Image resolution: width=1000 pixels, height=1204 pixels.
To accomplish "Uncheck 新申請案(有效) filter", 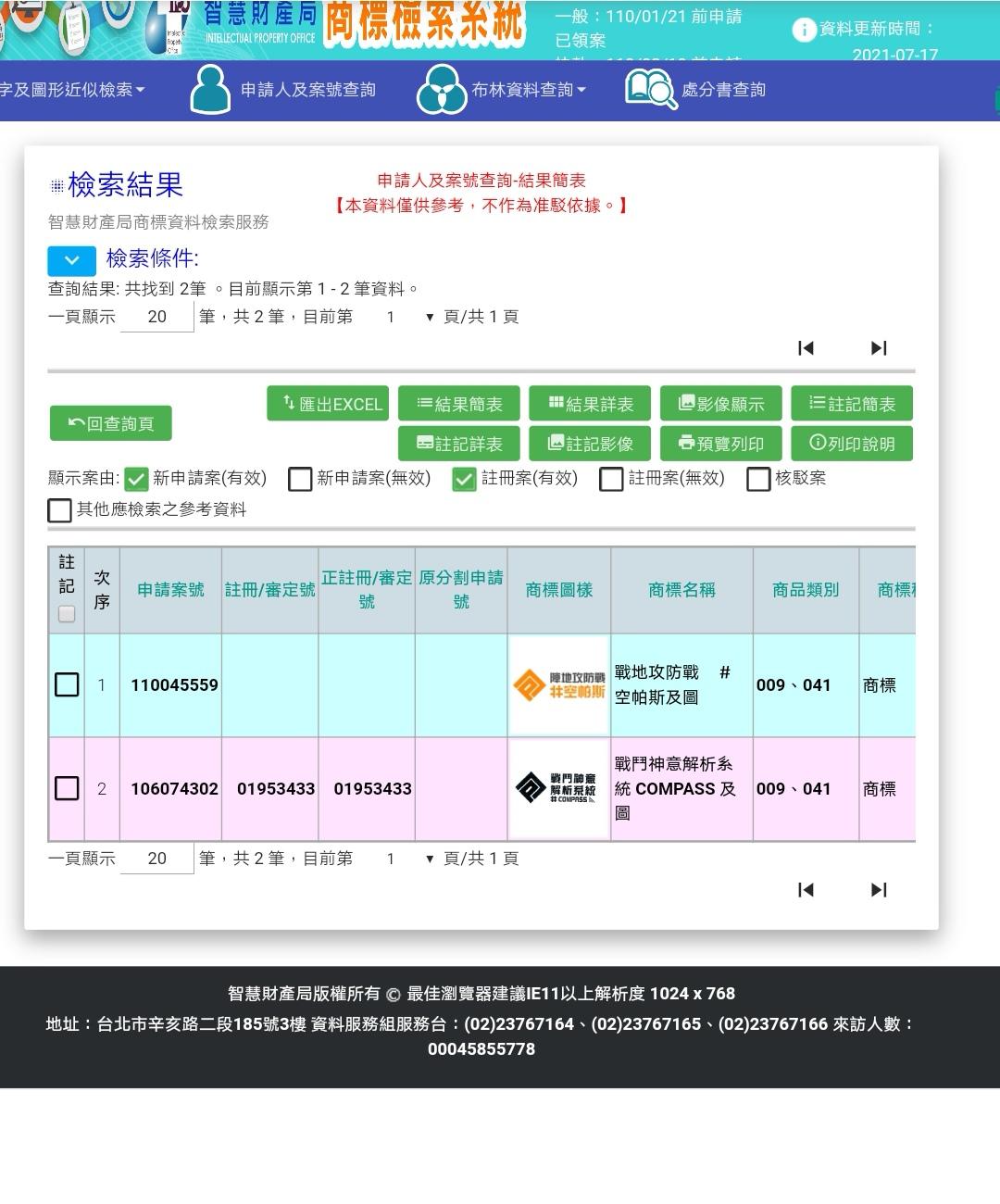I will 136,479.
